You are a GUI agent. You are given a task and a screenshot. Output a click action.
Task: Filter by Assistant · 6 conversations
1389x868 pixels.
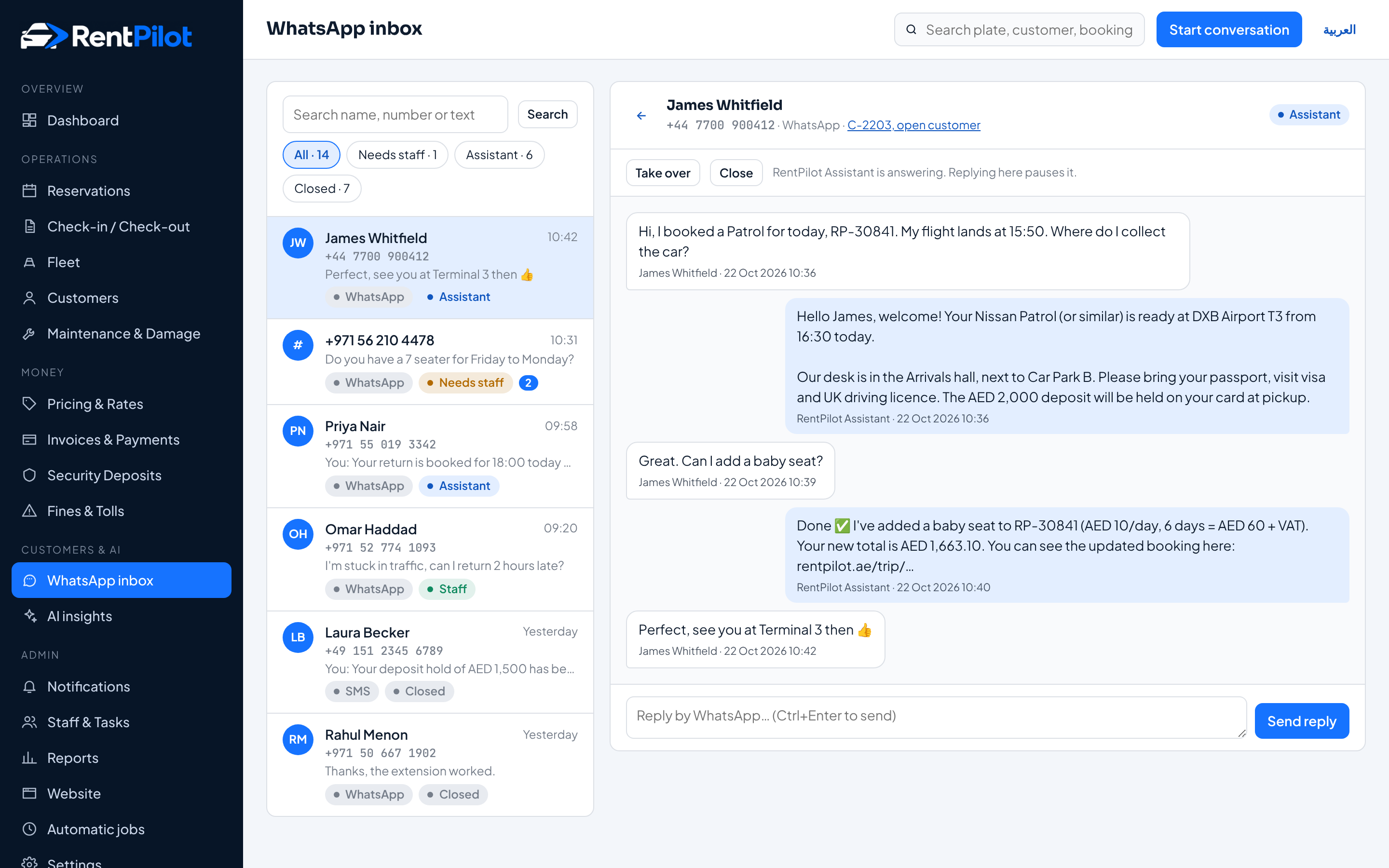click(x=499, y=155)
